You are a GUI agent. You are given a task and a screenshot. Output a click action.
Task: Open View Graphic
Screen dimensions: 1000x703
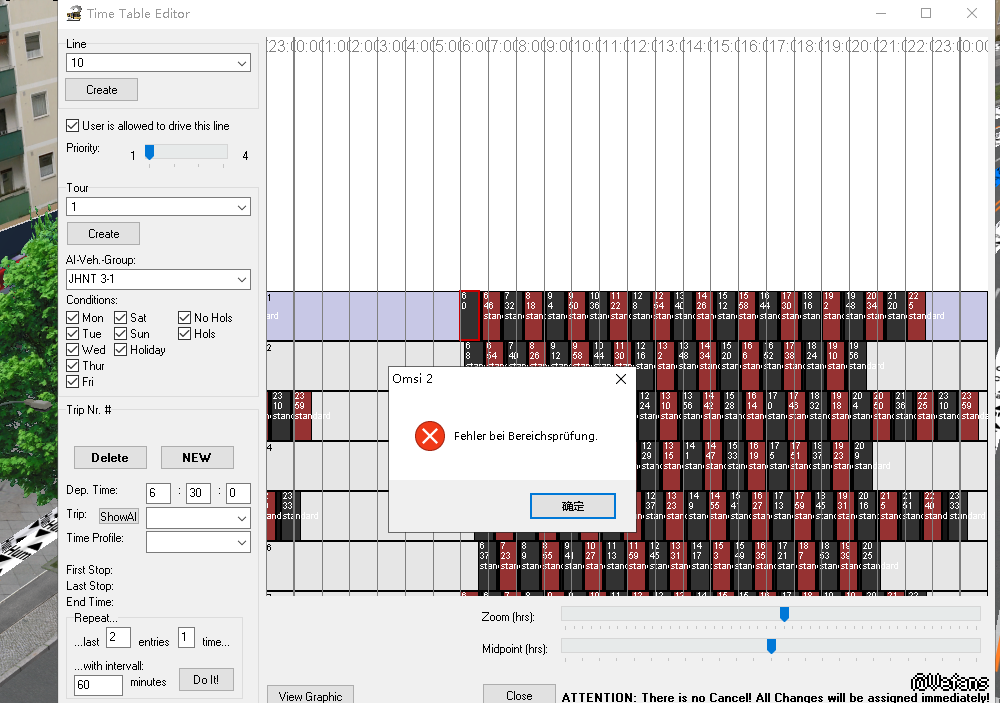(310, 696)
